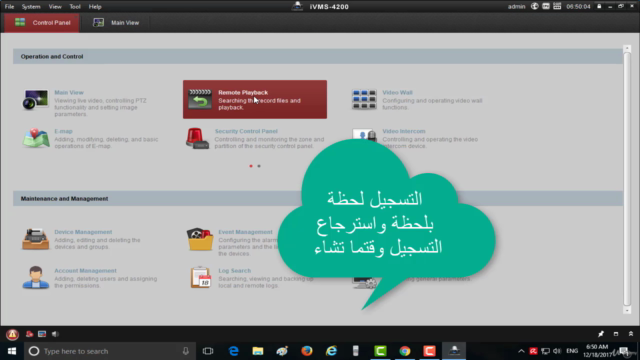This screenshot has width=640, height=360.
Task: Open Security Control Panel siren icon
Action: point(197,138)
